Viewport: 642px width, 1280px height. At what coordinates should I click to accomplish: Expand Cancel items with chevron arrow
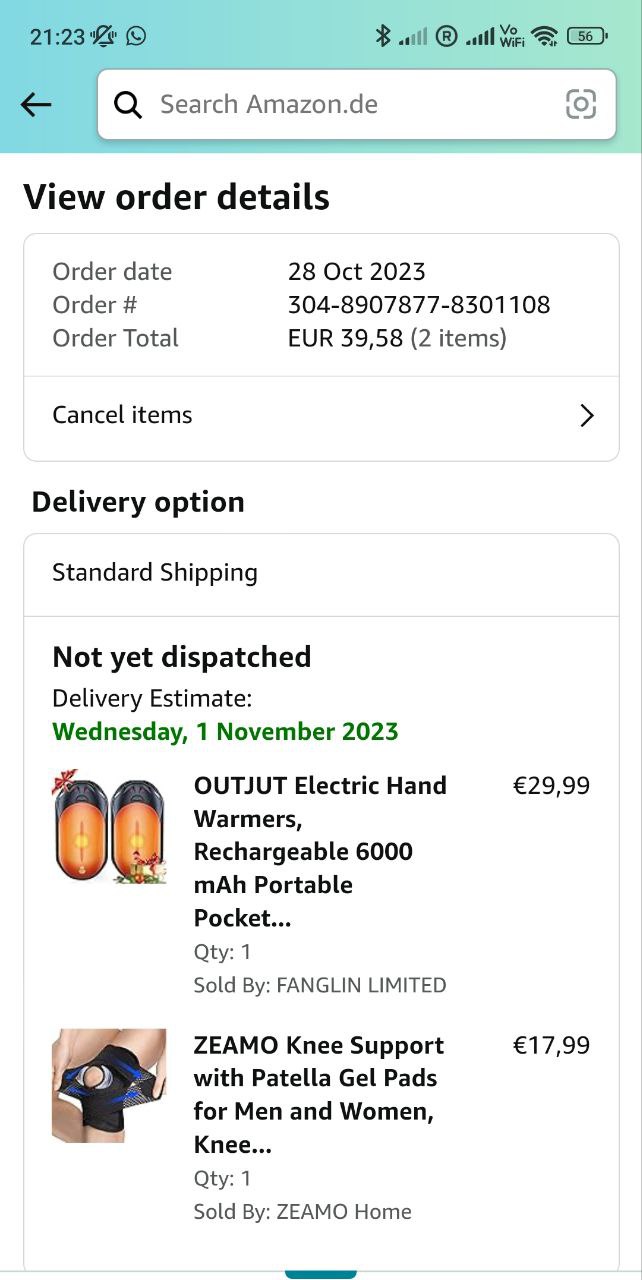pyautogui.click(x=587, y=416)
